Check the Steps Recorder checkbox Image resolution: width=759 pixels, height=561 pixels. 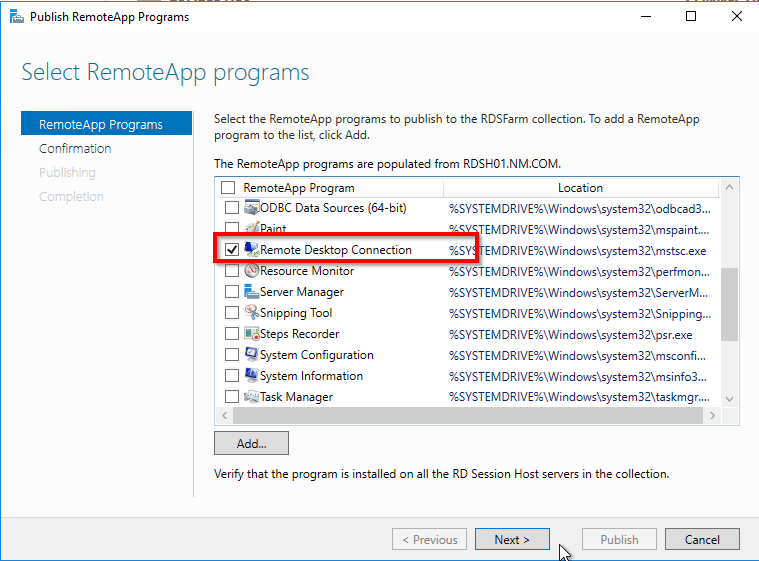(x=232, y=334)
